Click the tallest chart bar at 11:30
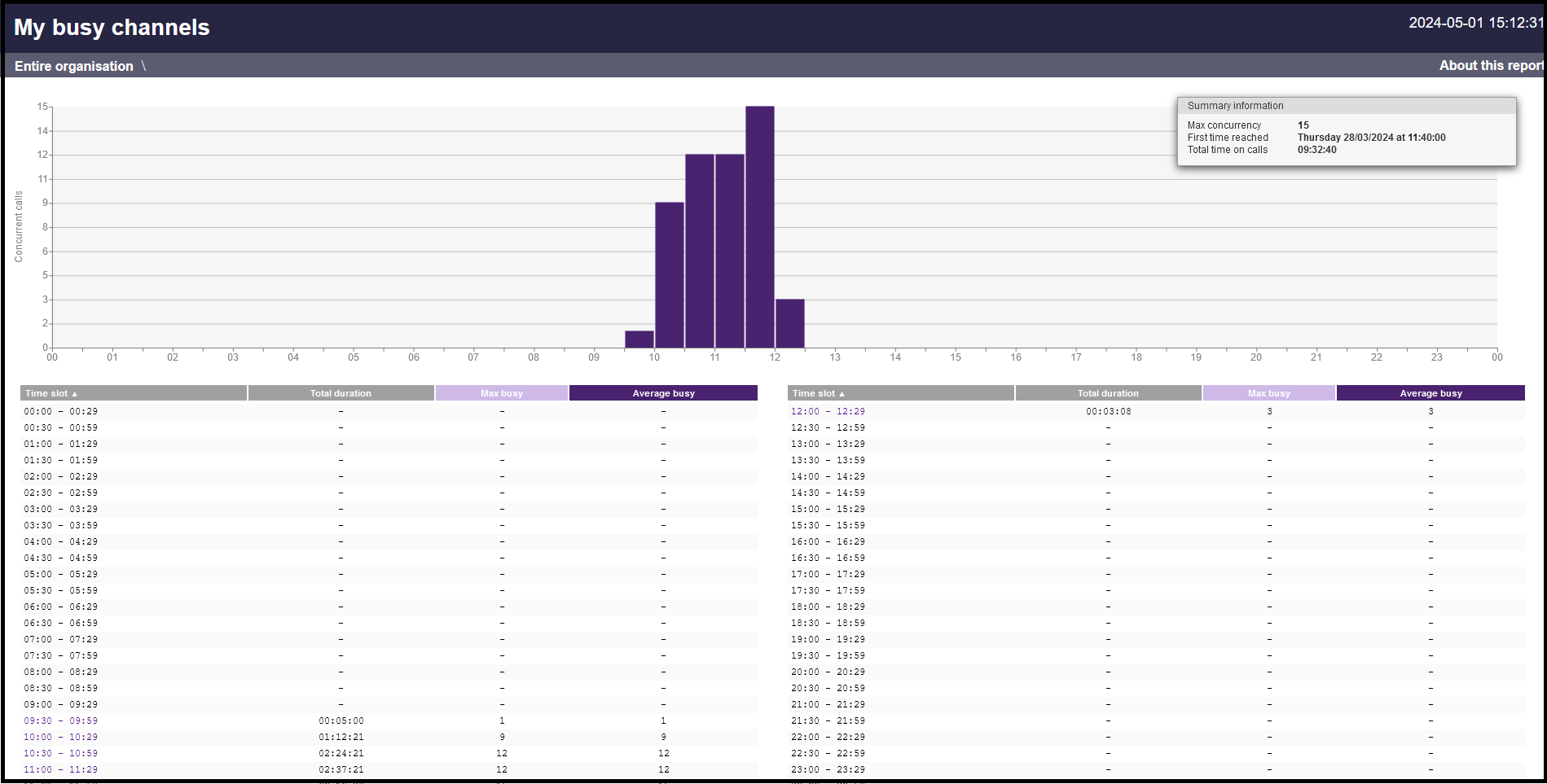 click(759, 227)
